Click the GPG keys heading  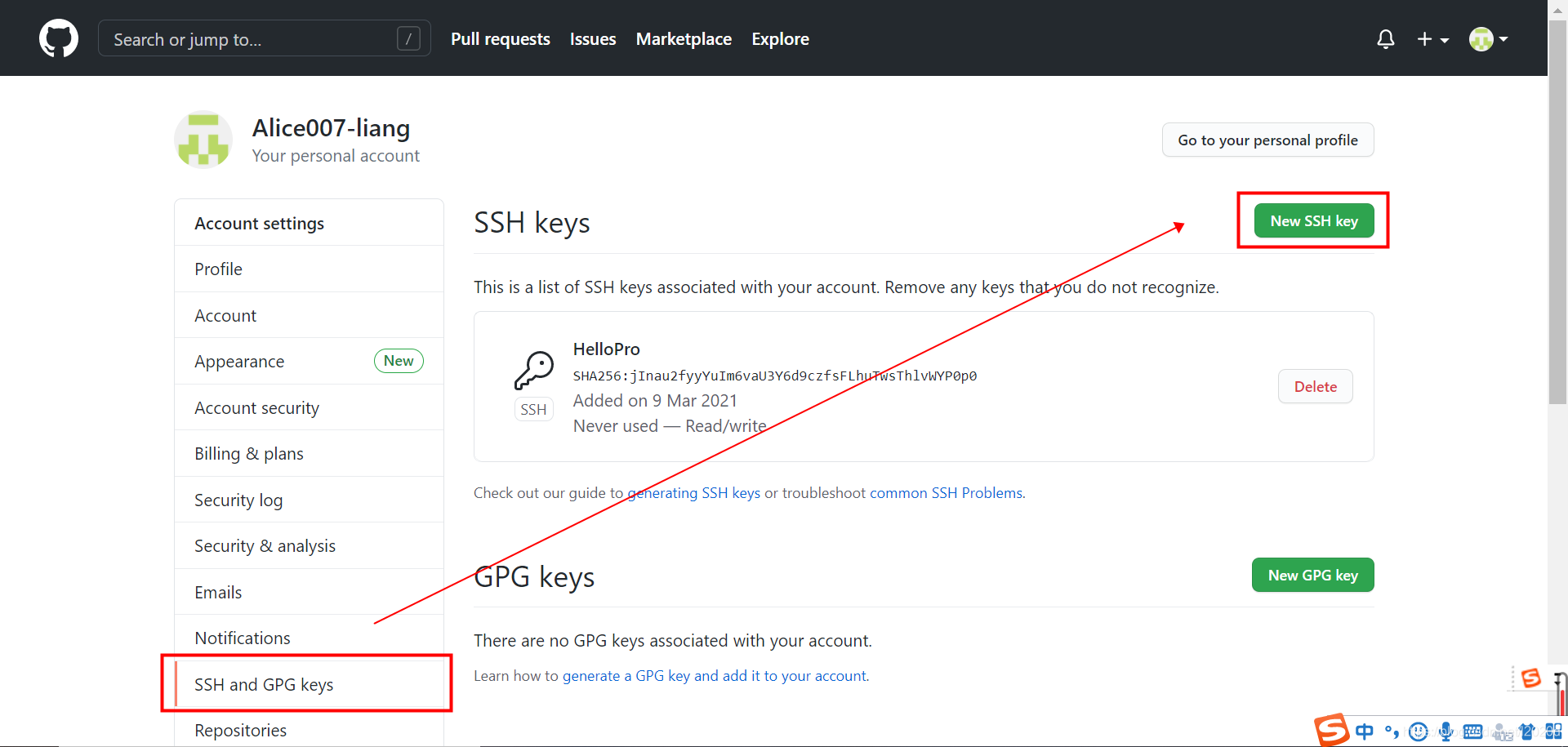pos(534,576)
